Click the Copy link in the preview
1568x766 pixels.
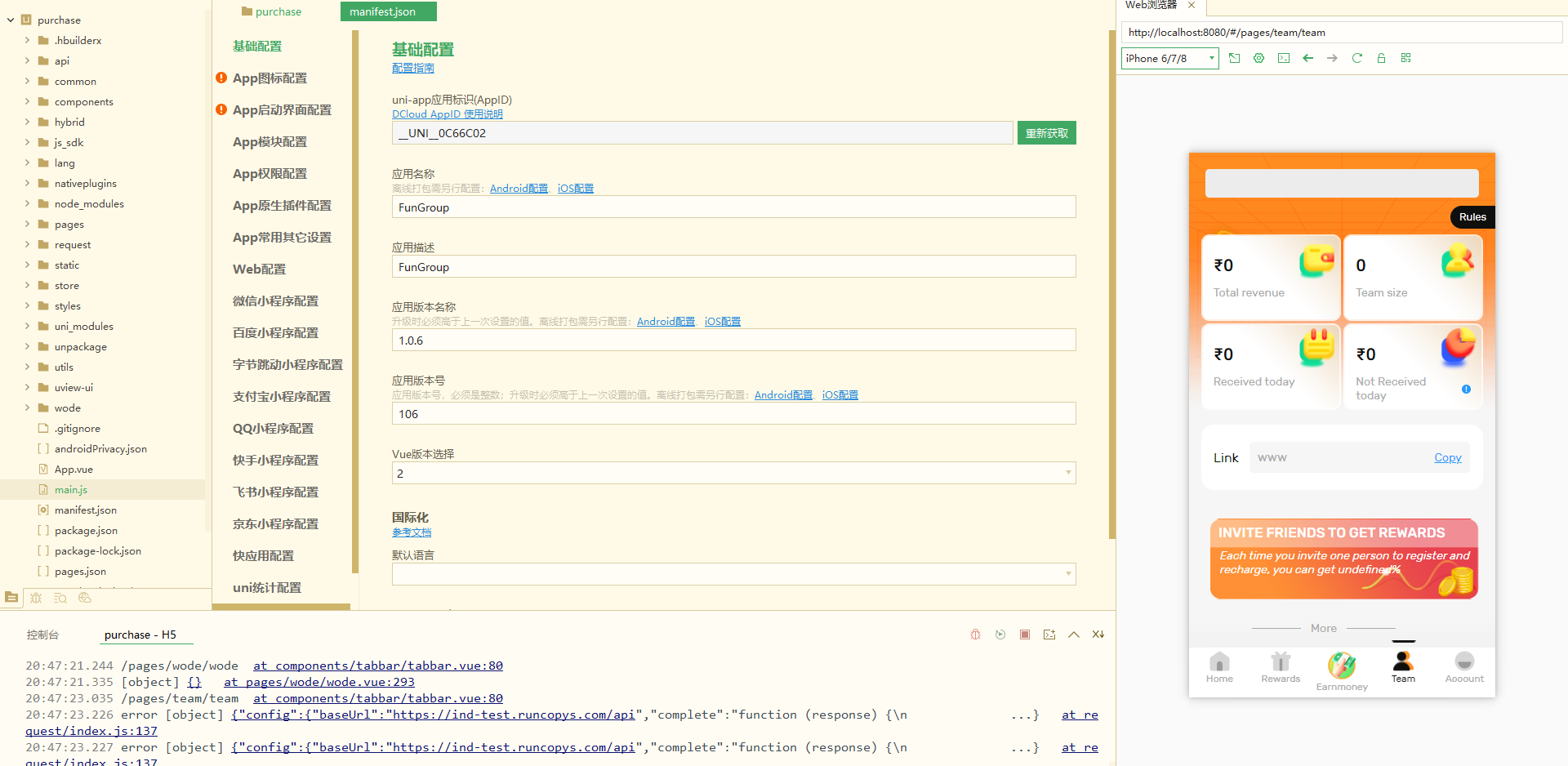pos(1447,457)
